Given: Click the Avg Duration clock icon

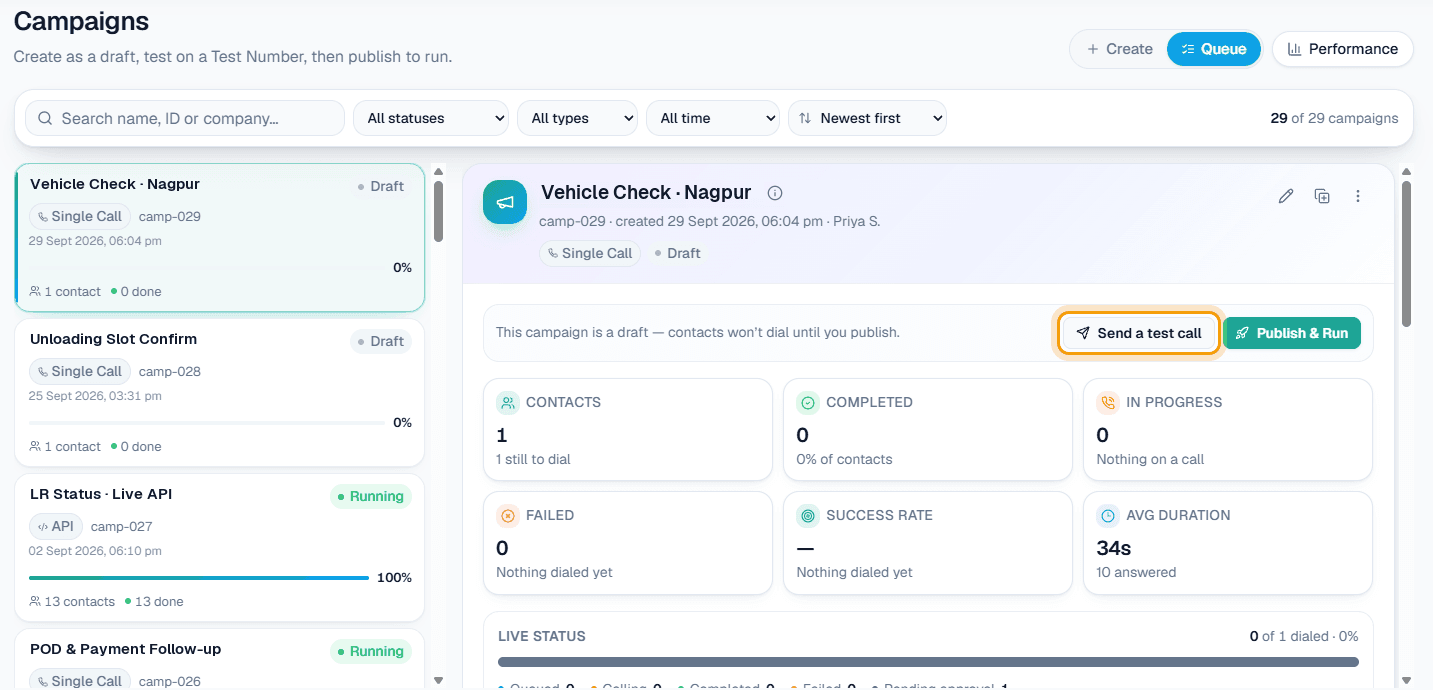Looking at the screenshot, I should [1108, 516].
